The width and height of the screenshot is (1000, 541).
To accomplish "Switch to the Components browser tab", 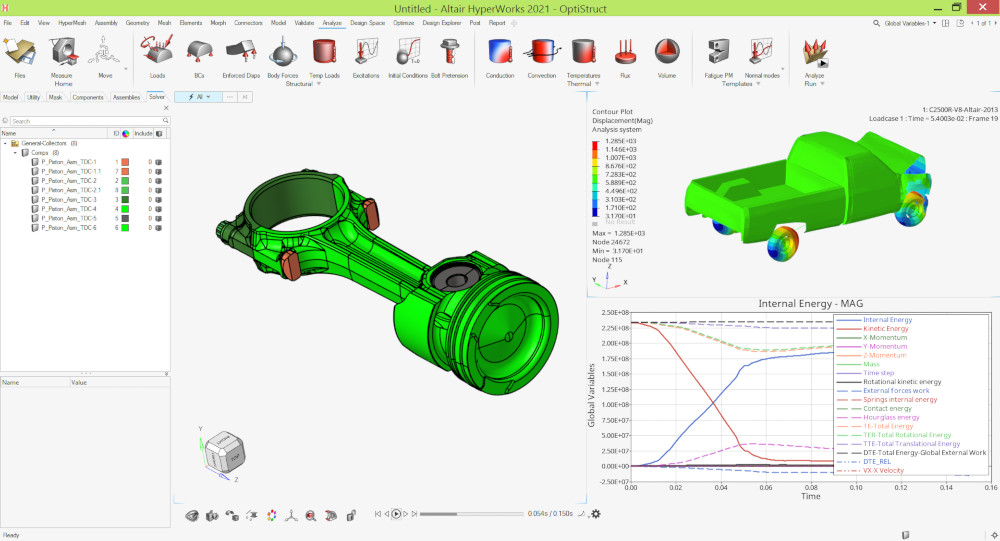I will [x=88, y=98].
